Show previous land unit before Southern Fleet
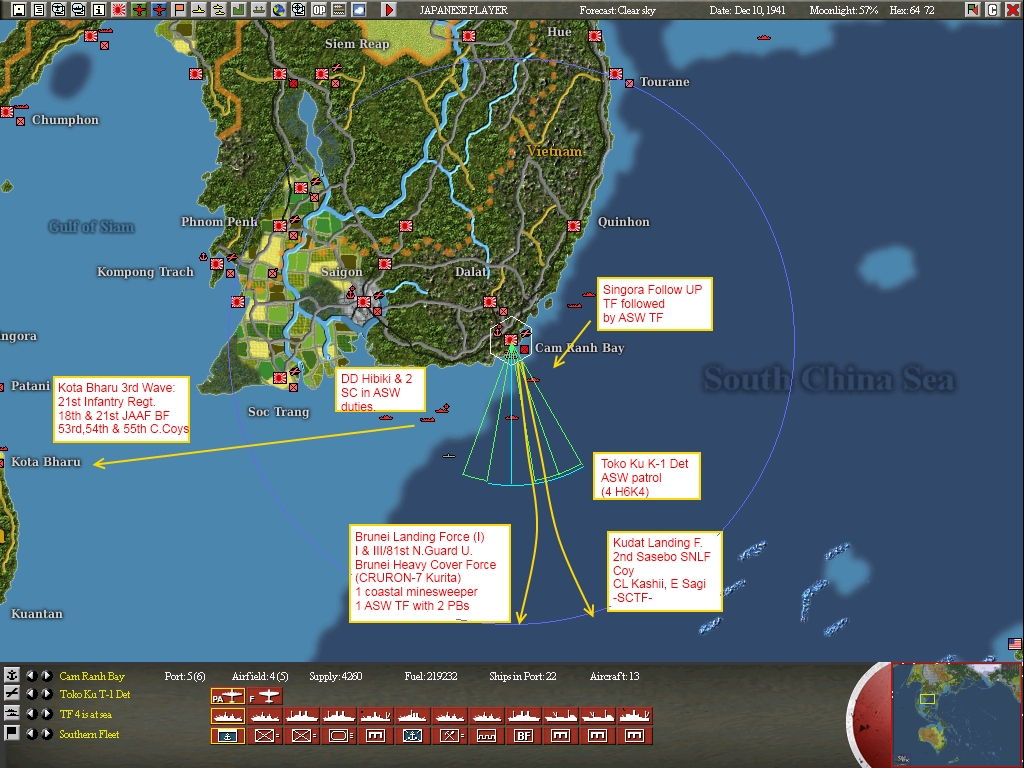This screenshot has width=1024, height=768. pos(31,733)
